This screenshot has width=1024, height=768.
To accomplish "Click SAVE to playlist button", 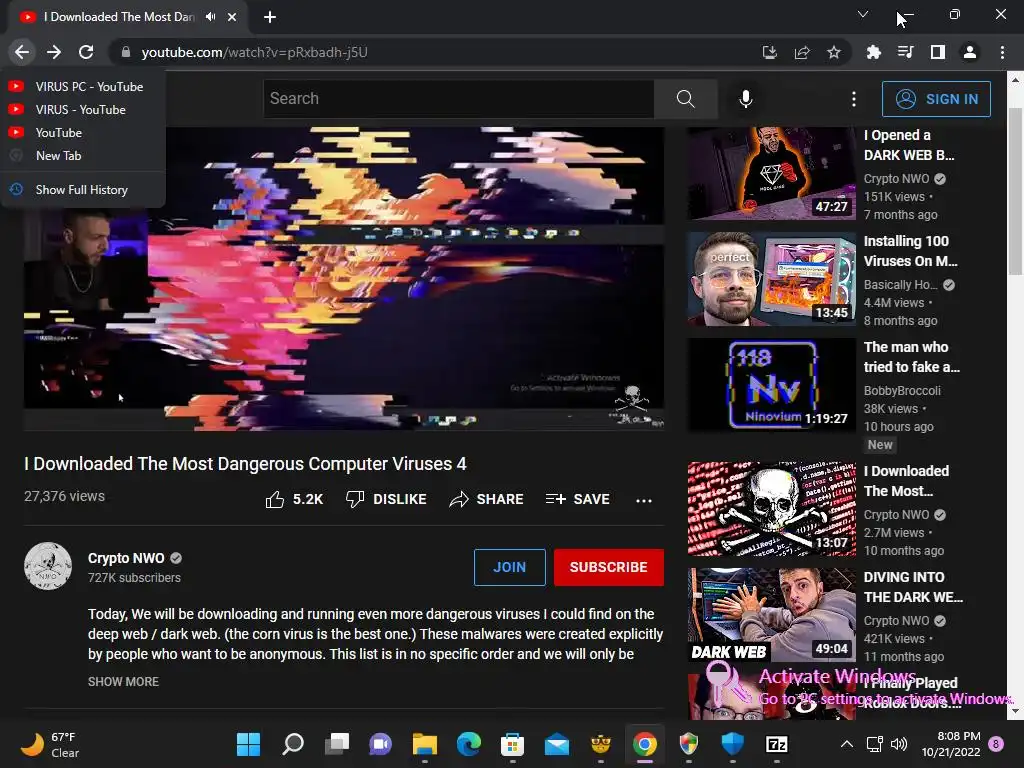I will (x=577, y=500).
